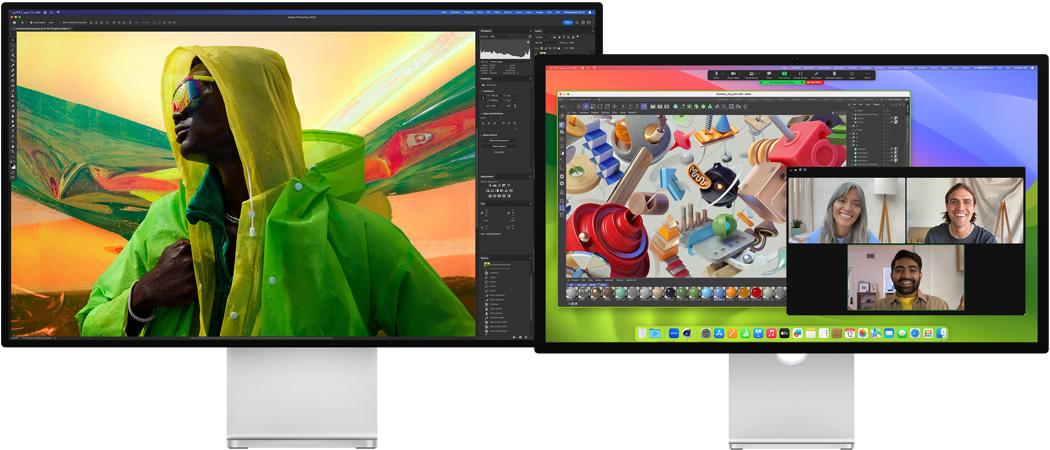Click the bottom participant's video tile
This screenshot has height=450, width=1050.
904,278
